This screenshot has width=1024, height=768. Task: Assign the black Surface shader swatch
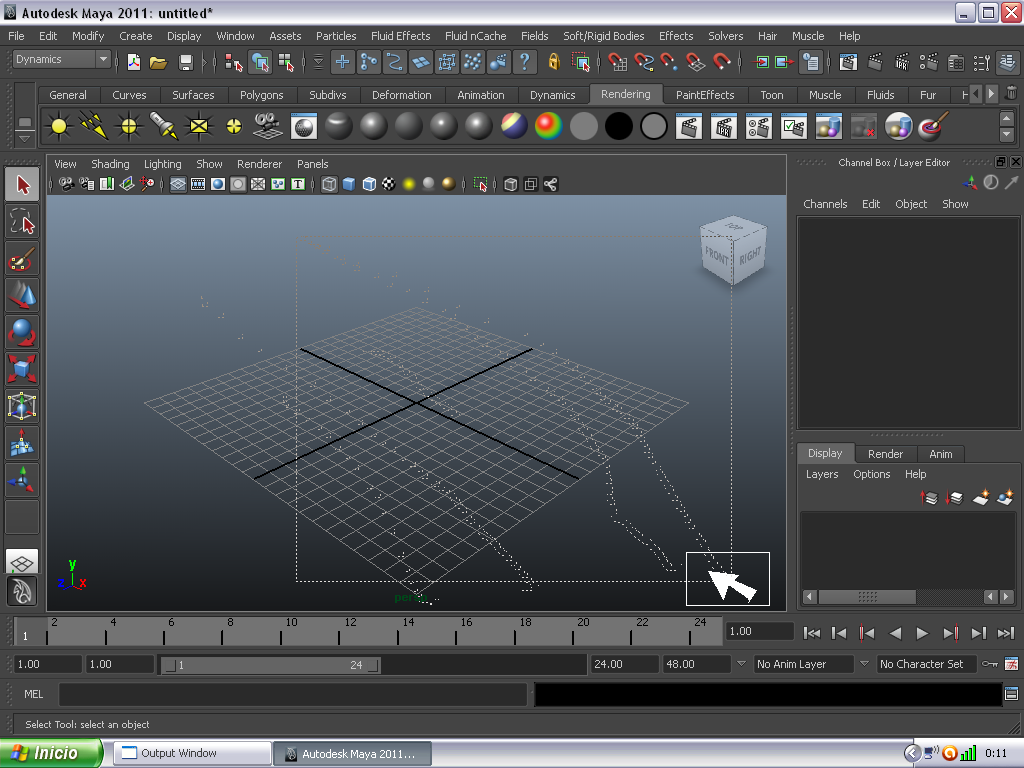[618, 125]
